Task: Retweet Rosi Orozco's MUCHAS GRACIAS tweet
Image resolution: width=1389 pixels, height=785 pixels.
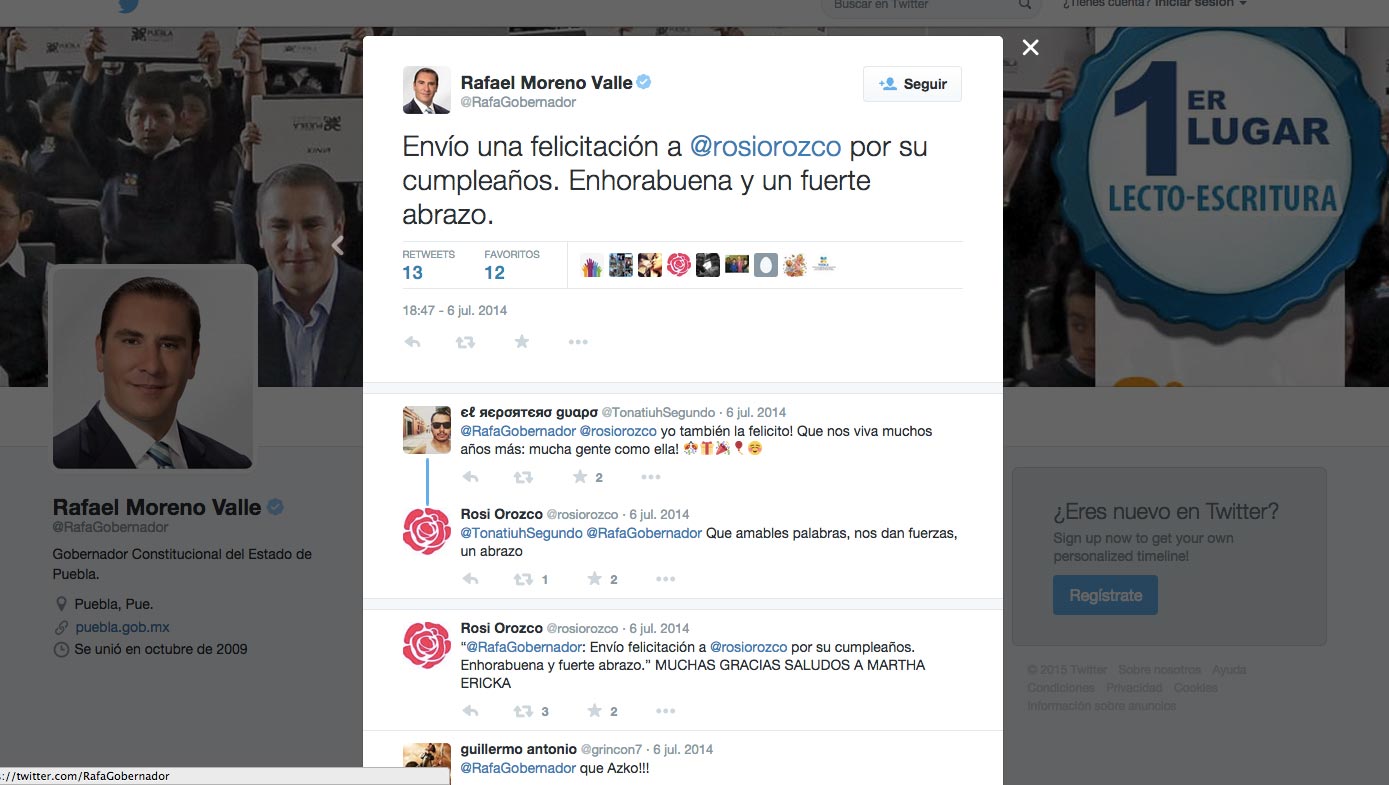Action: [x=523, y=711]
